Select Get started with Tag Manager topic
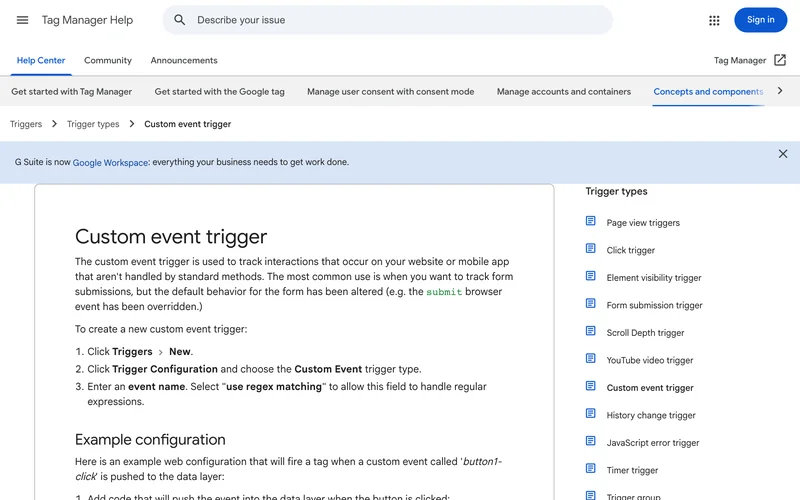Viewport: 800px width, 500px height. [x=71, y=92]
